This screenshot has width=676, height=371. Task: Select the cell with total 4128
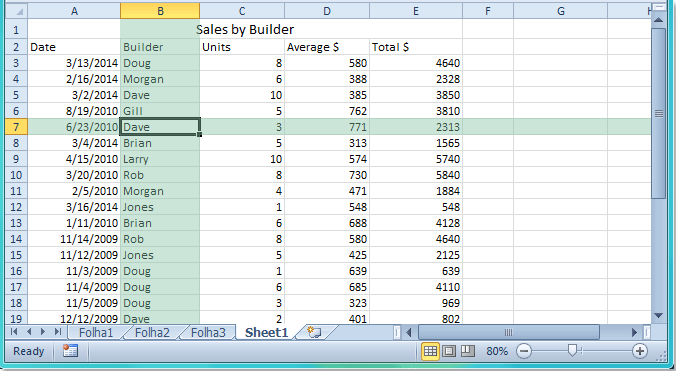(416, 223)
